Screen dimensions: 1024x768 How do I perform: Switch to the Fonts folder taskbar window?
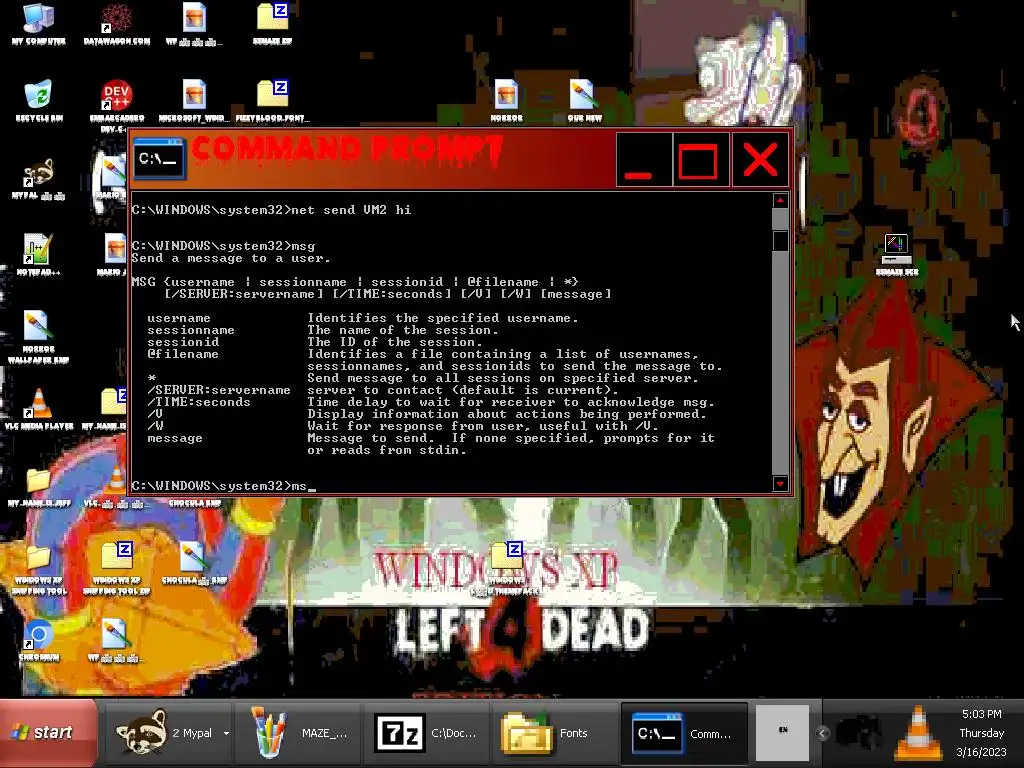click(554, 733)
